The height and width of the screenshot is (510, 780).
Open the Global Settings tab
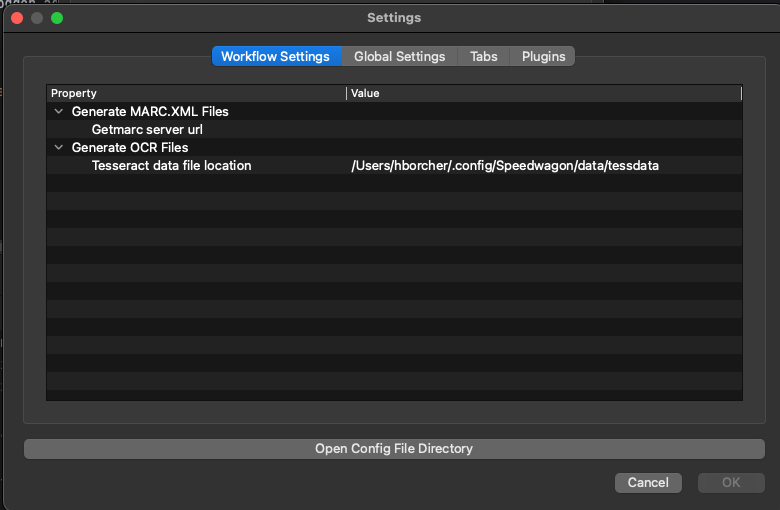point(399,56)
